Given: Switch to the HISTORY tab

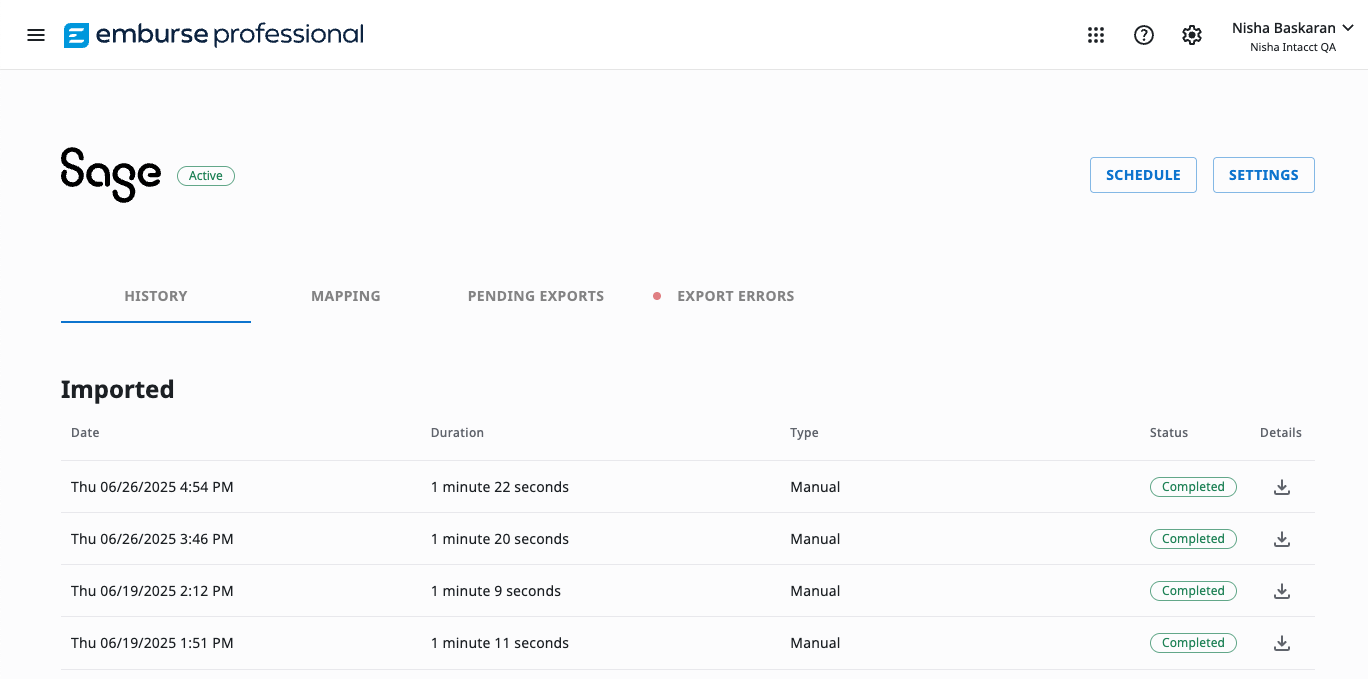Looking at the screenshot, I should (156, 296).
